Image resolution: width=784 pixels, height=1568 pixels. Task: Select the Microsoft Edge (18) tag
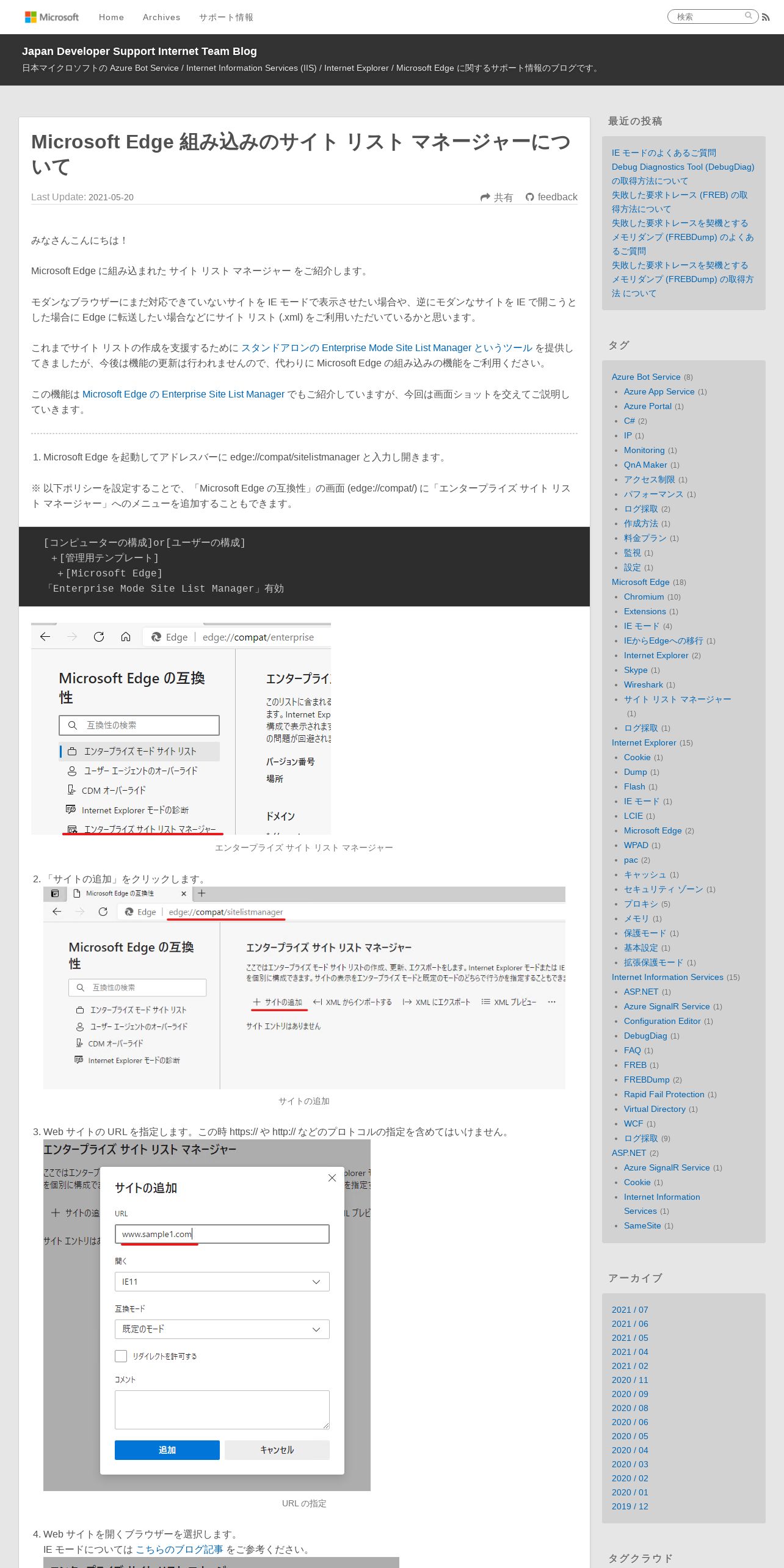pos(641,582)
